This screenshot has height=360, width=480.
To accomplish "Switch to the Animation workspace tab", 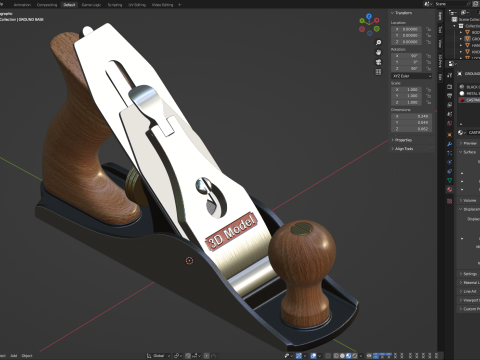I will point(22,5).
